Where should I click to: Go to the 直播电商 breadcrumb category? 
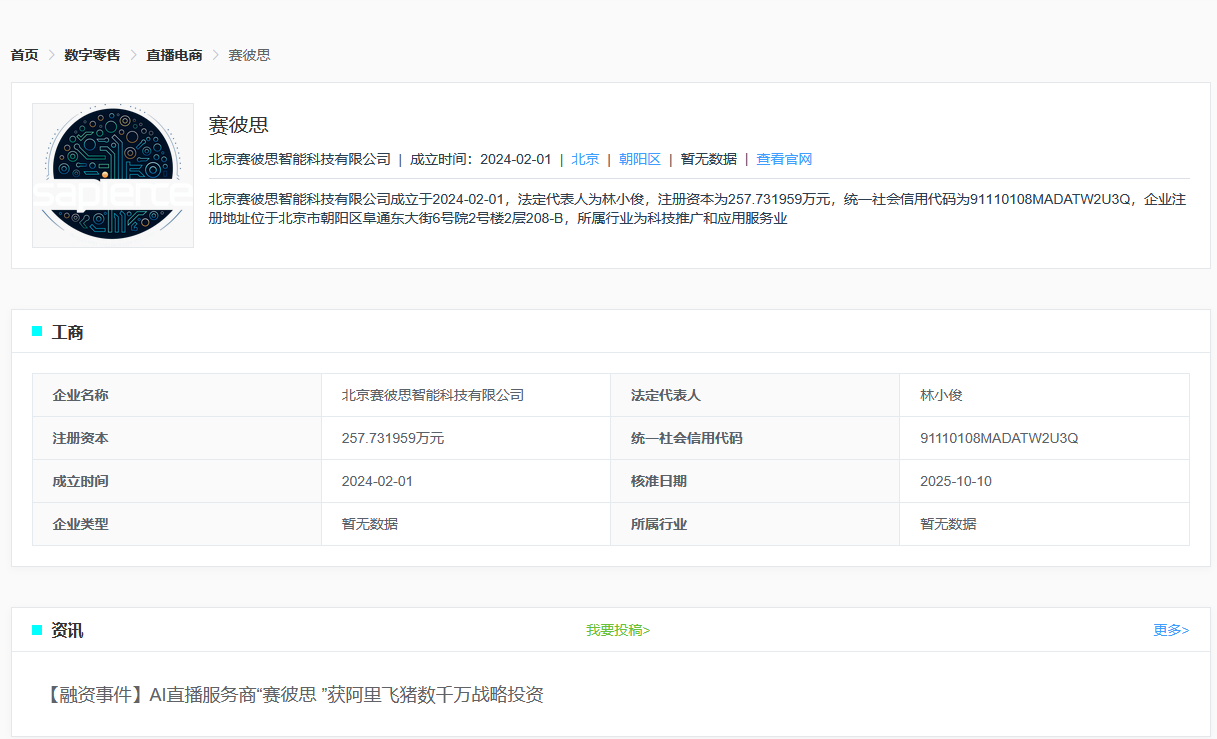174,55
